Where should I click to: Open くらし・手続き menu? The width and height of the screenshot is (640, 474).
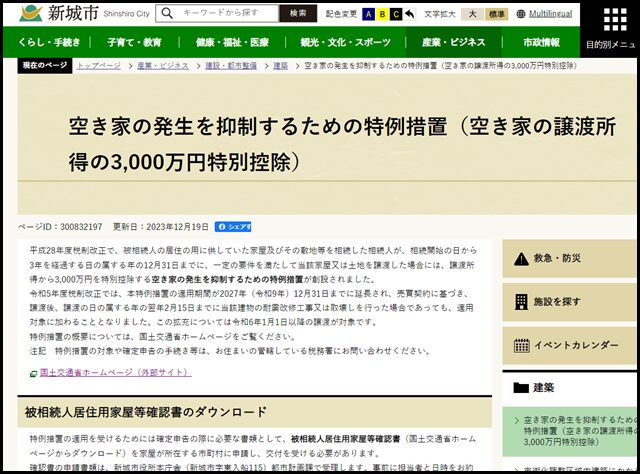49,42
